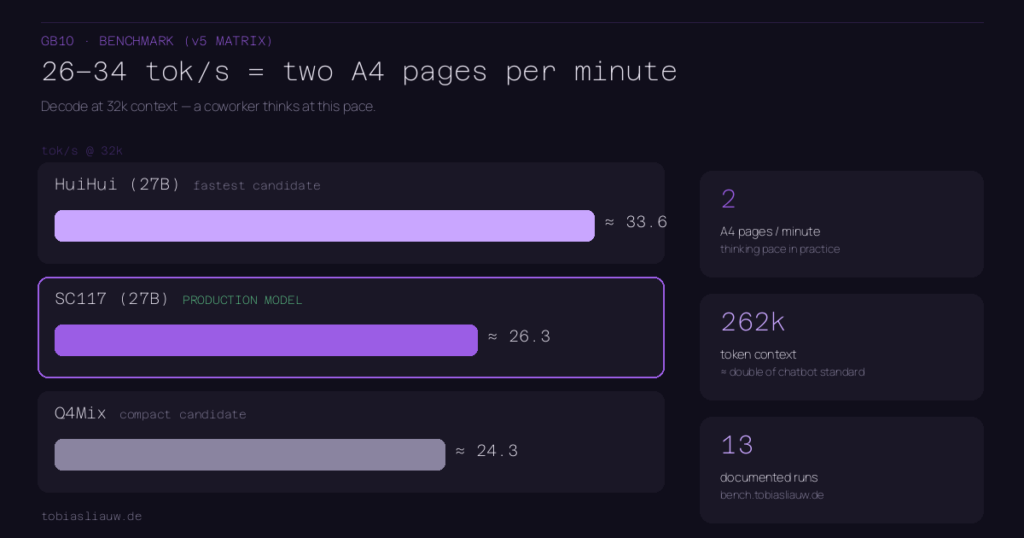Click '≈ double of chatbot standard' caption

792,372
